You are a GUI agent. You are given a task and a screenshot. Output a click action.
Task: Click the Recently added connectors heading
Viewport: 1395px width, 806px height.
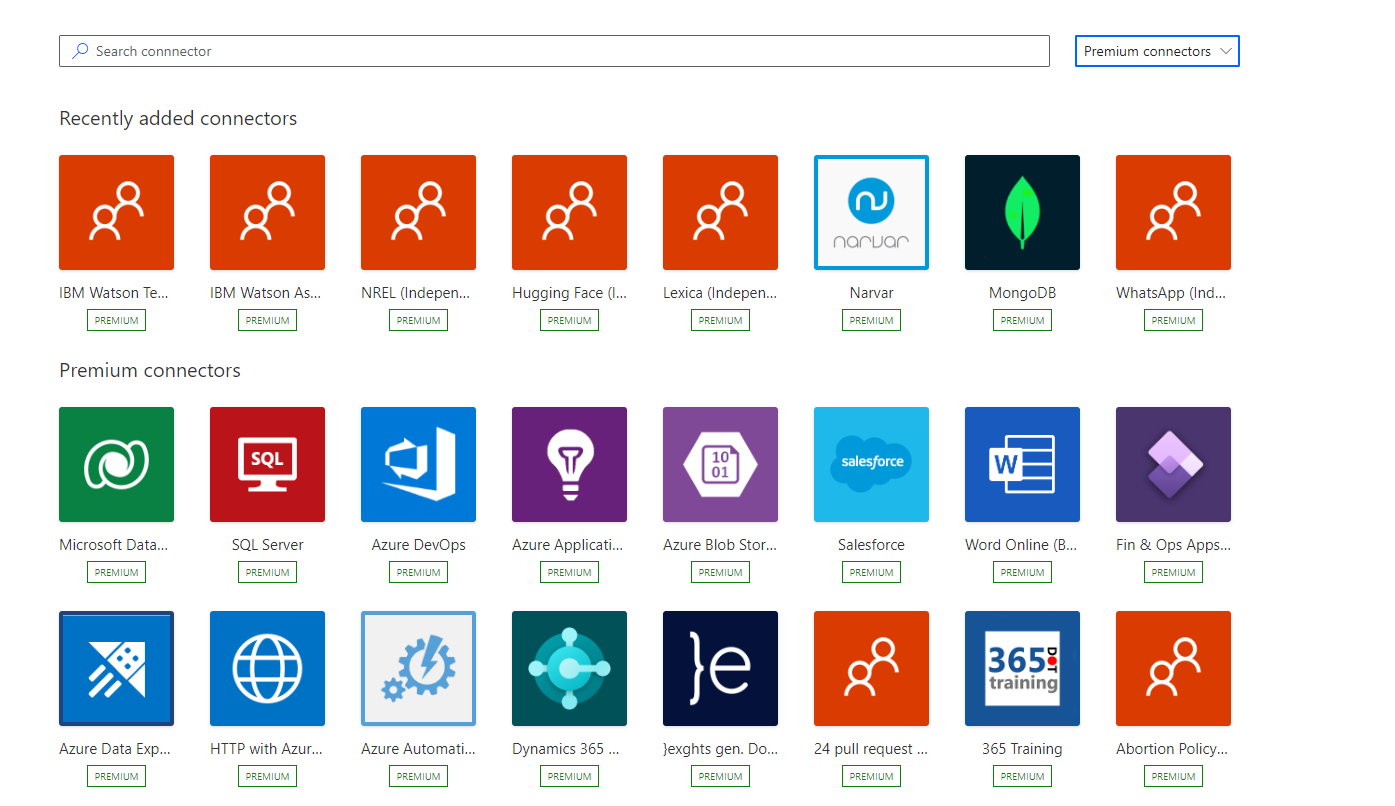pyautogui.click(x=178, y=118)
